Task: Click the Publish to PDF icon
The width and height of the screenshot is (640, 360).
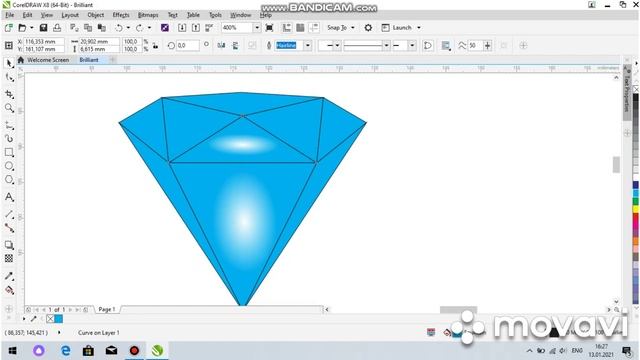Action: point(209,28)
